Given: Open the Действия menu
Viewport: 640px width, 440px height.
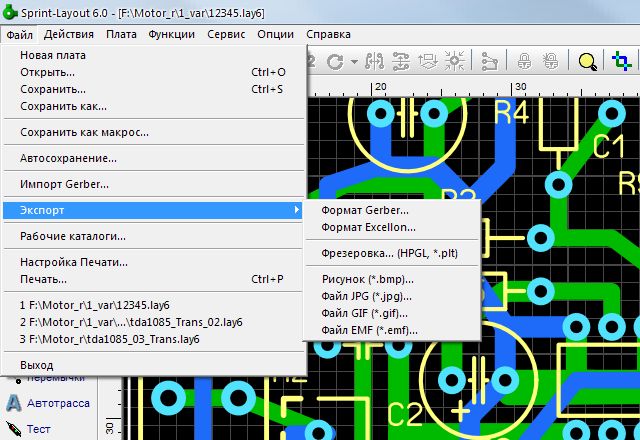Looking at the screenshot, I should [x=69, y=34].
